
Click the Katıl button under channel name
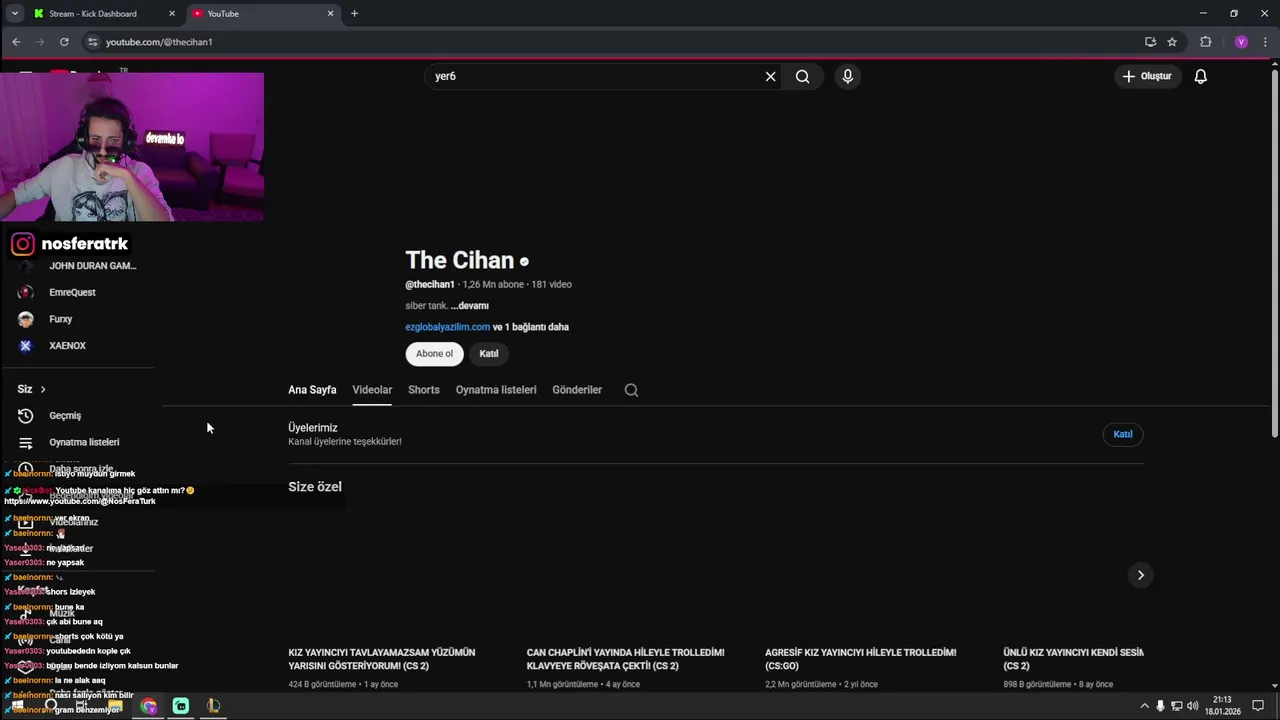click(488, 353)
